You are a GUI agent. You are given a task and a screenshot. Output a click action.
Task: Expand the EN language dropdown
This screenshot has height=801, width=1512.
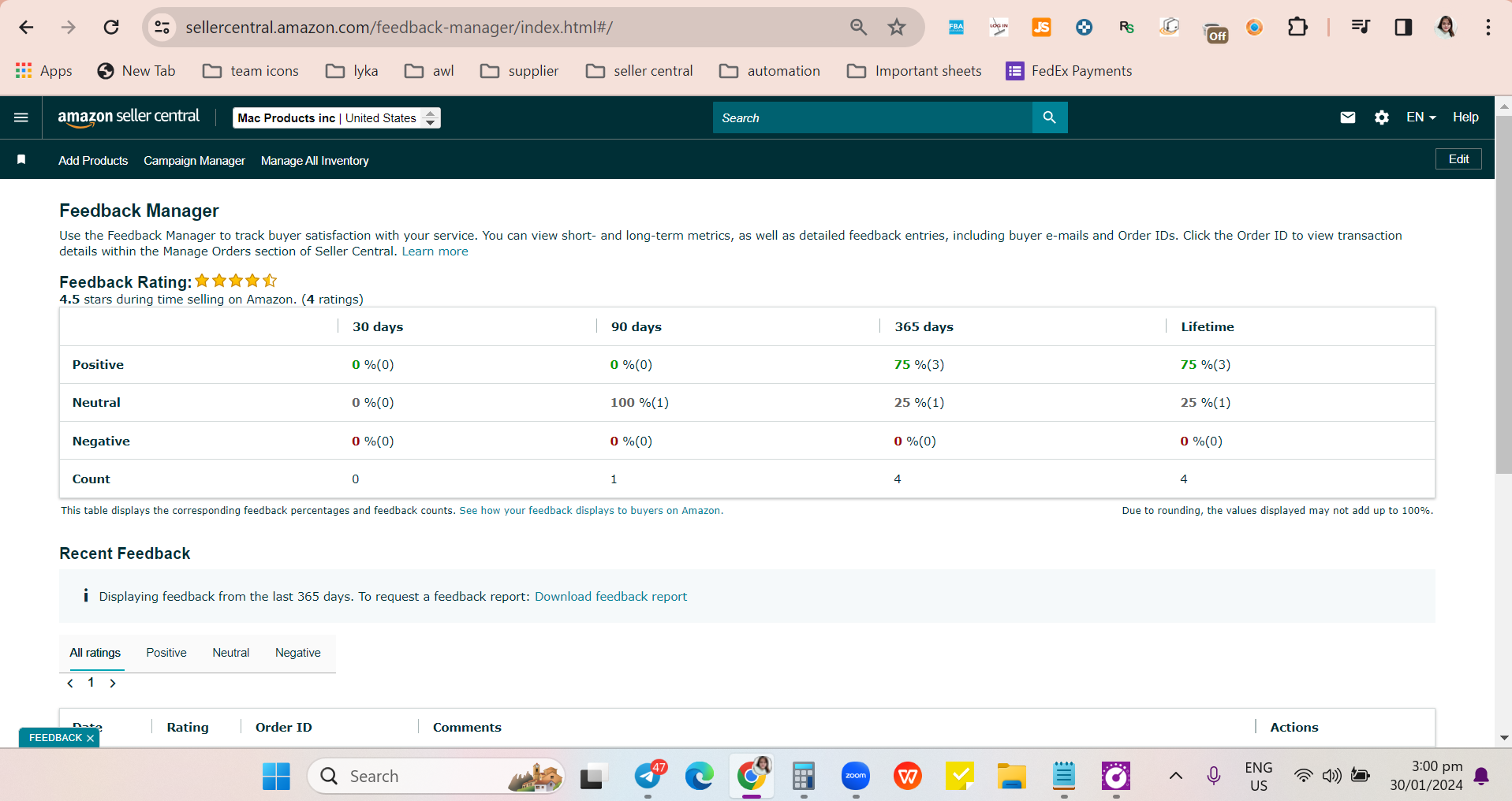coord(1421,117)
